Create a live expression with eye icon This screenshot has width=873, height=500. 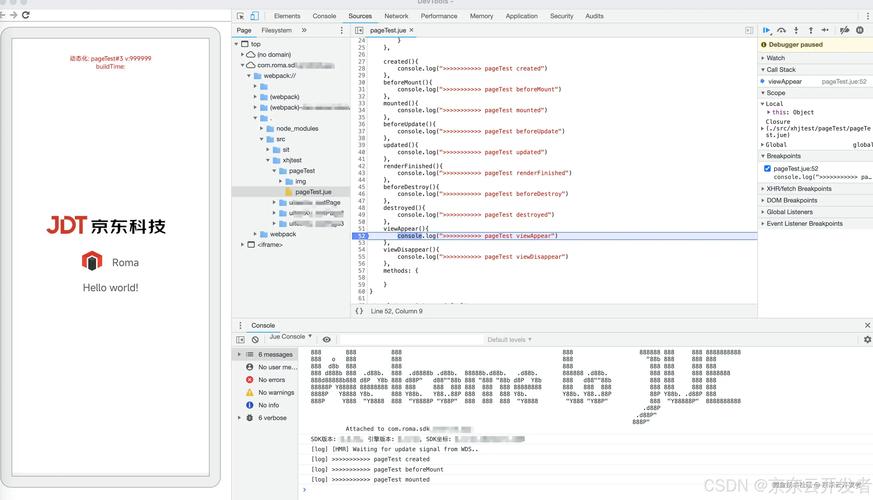point(327,340)
